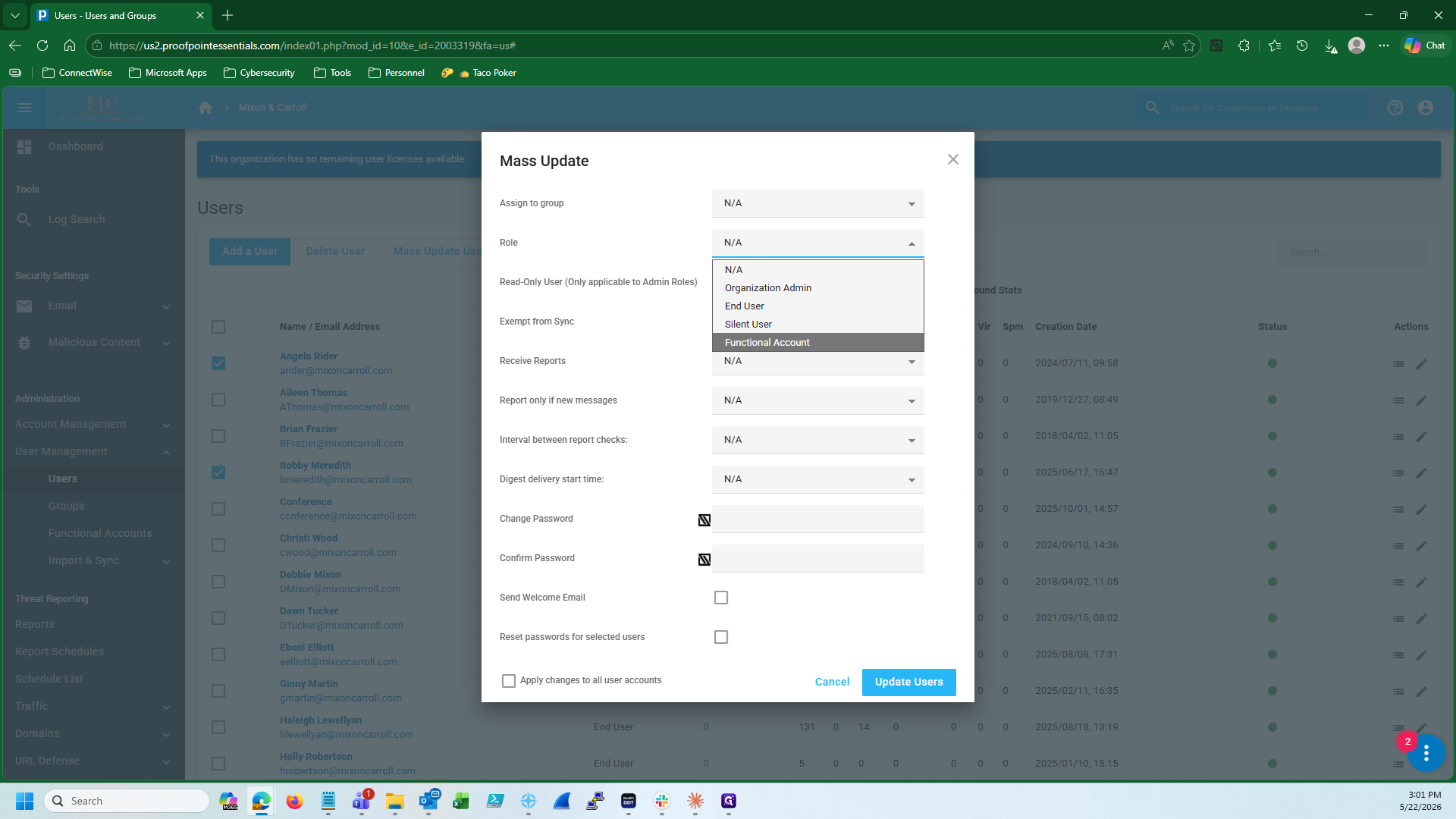Open Report only if new messages dropdown

[x=817, y=400]
